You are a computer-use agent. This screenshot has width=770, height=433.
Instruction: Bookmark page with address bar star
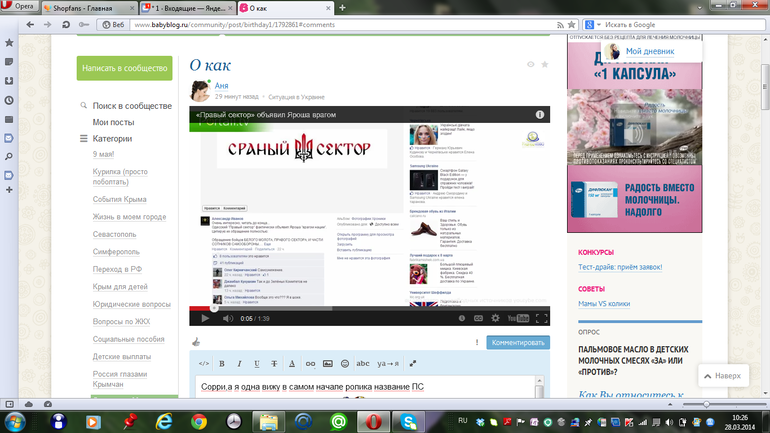tap(571, 25)
